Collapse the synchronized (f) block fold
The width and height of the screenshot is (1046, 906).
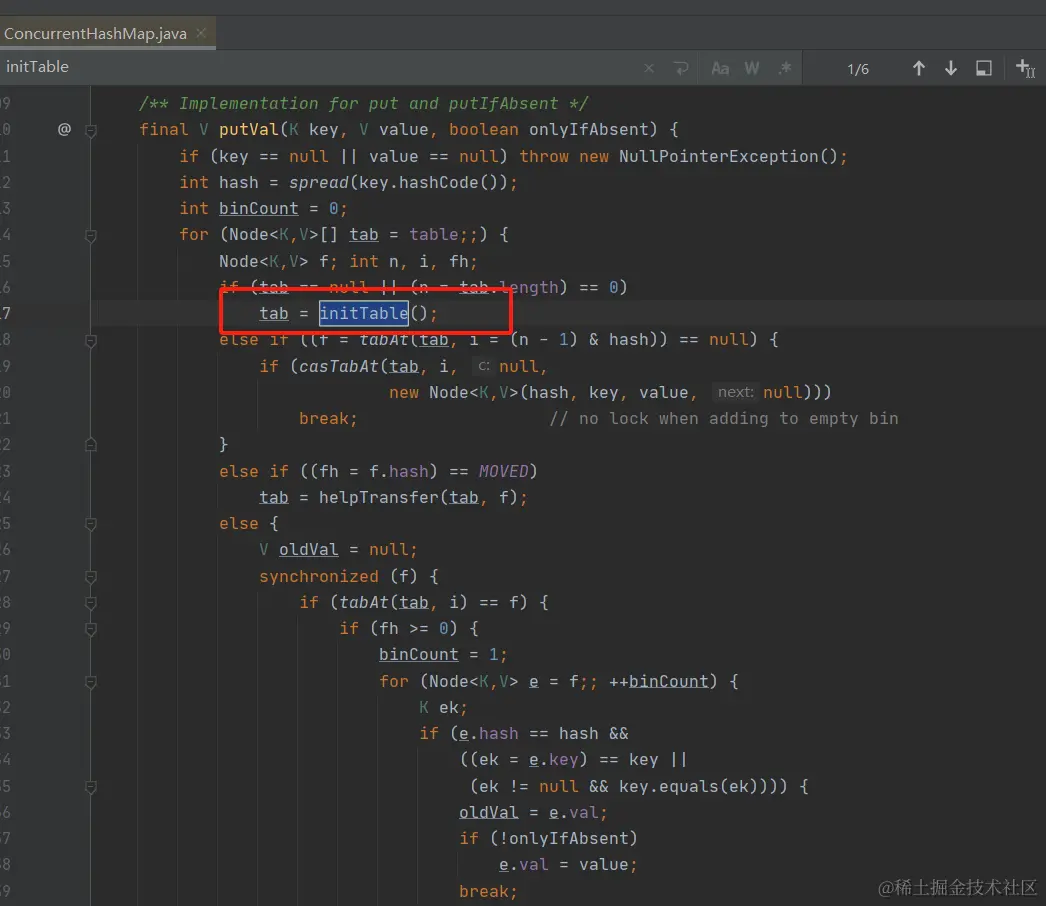pos(91,576)
